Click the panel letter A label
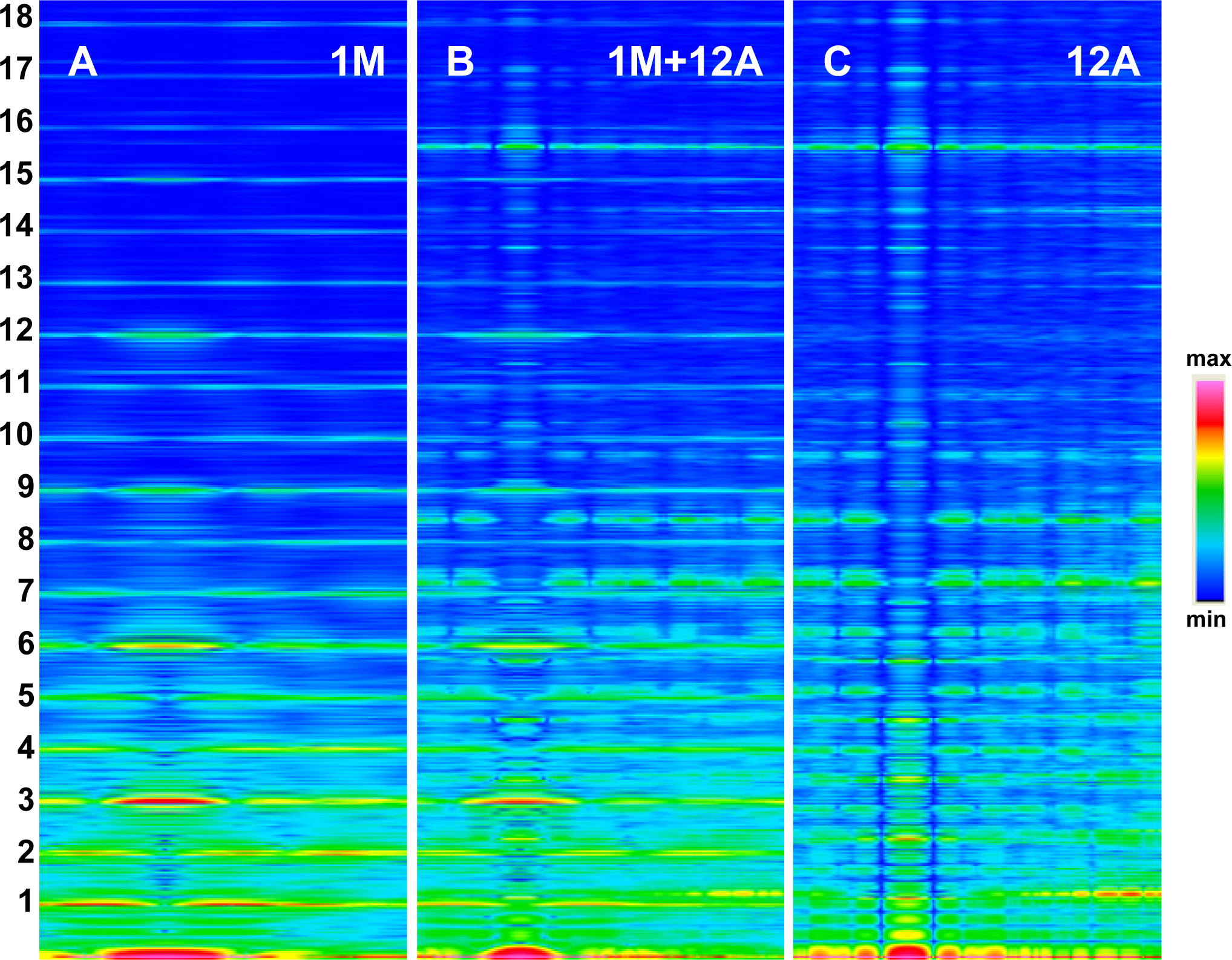The width and height of the screenshot is (1232, 960). coord(83,62)
